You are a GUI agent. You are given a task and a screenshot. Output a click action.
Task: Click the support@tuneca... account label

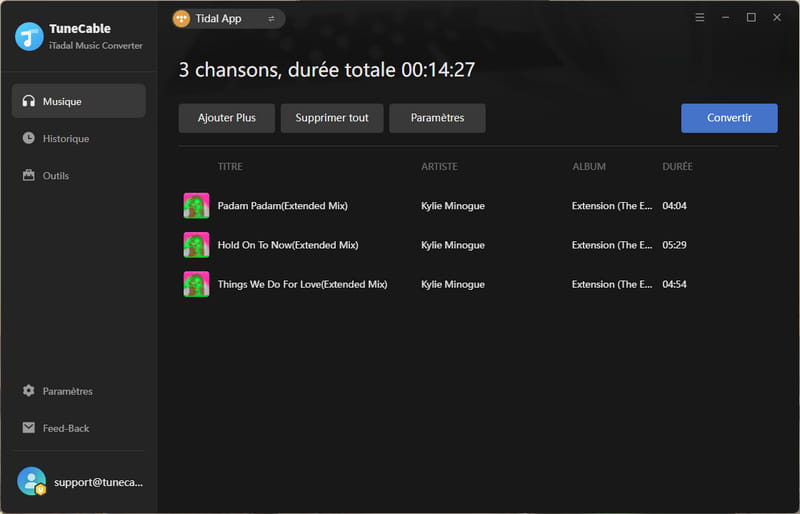(98, 482)
